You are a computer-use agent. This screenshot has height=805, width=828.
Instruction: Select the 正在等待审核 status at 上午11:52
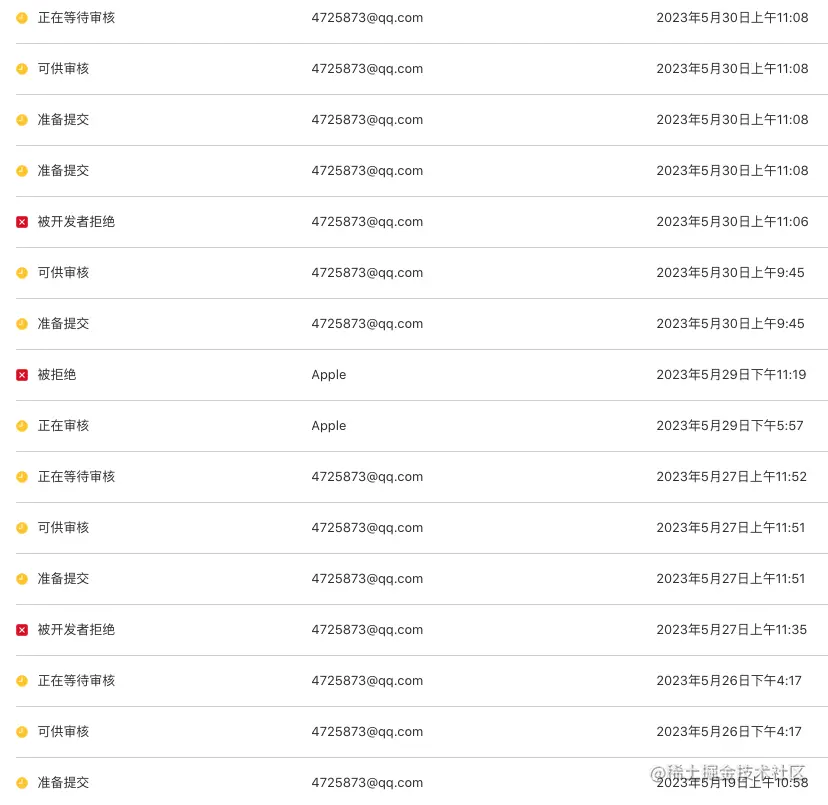(76, 476)
